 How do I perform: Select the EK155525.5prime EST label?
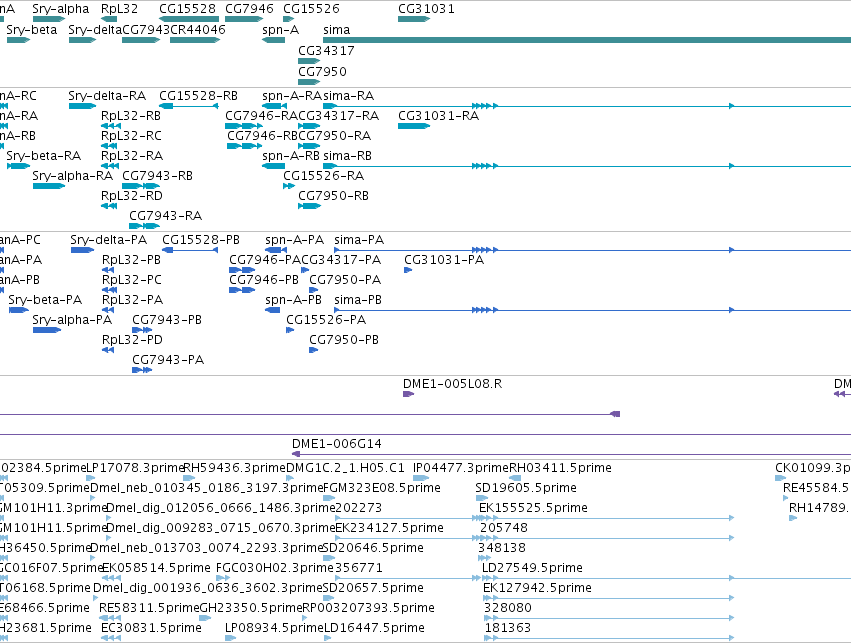(x=533, y=508)
